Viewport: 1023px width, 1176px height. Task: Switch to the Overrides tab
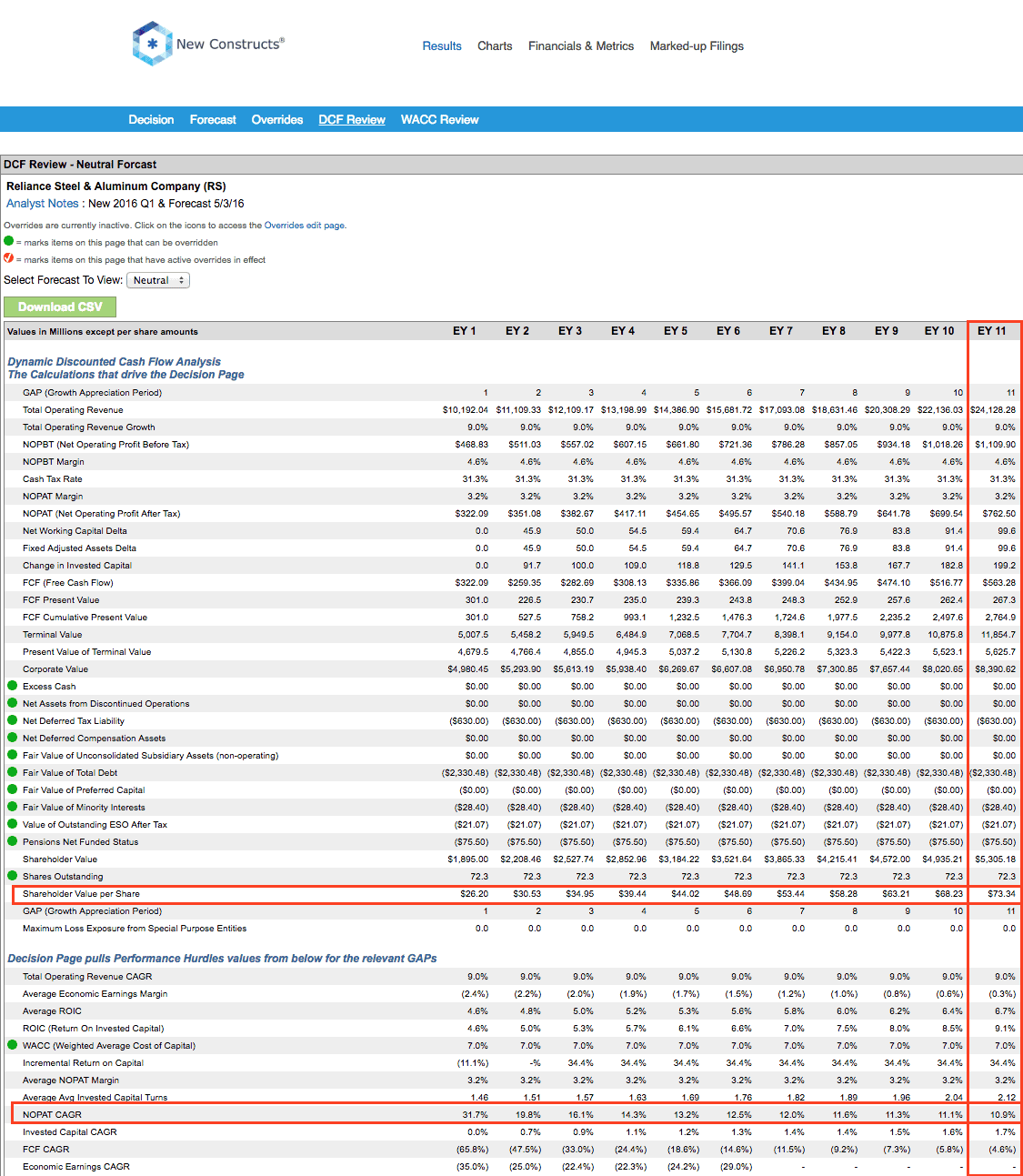click(x=277, y=119)
